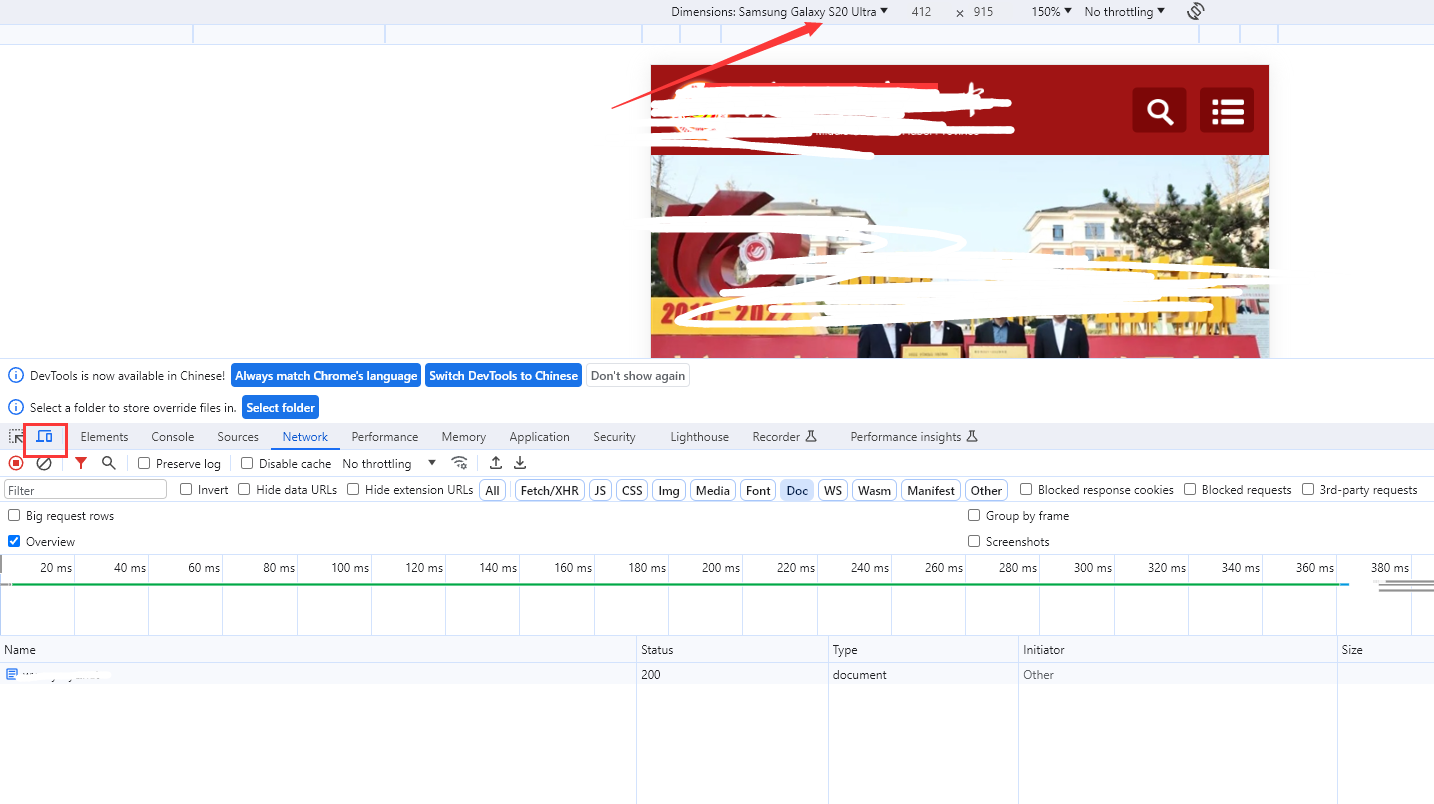
Task: Open the Lighthouse tab
Action: [699, 437]
